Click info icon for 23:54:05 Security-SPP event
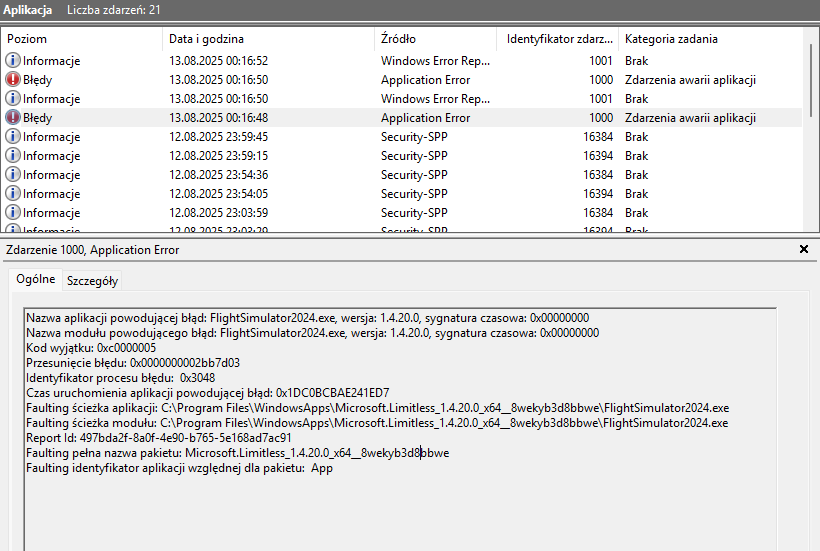Viewport: 820px width, 551px height. (x=13, y=193)
